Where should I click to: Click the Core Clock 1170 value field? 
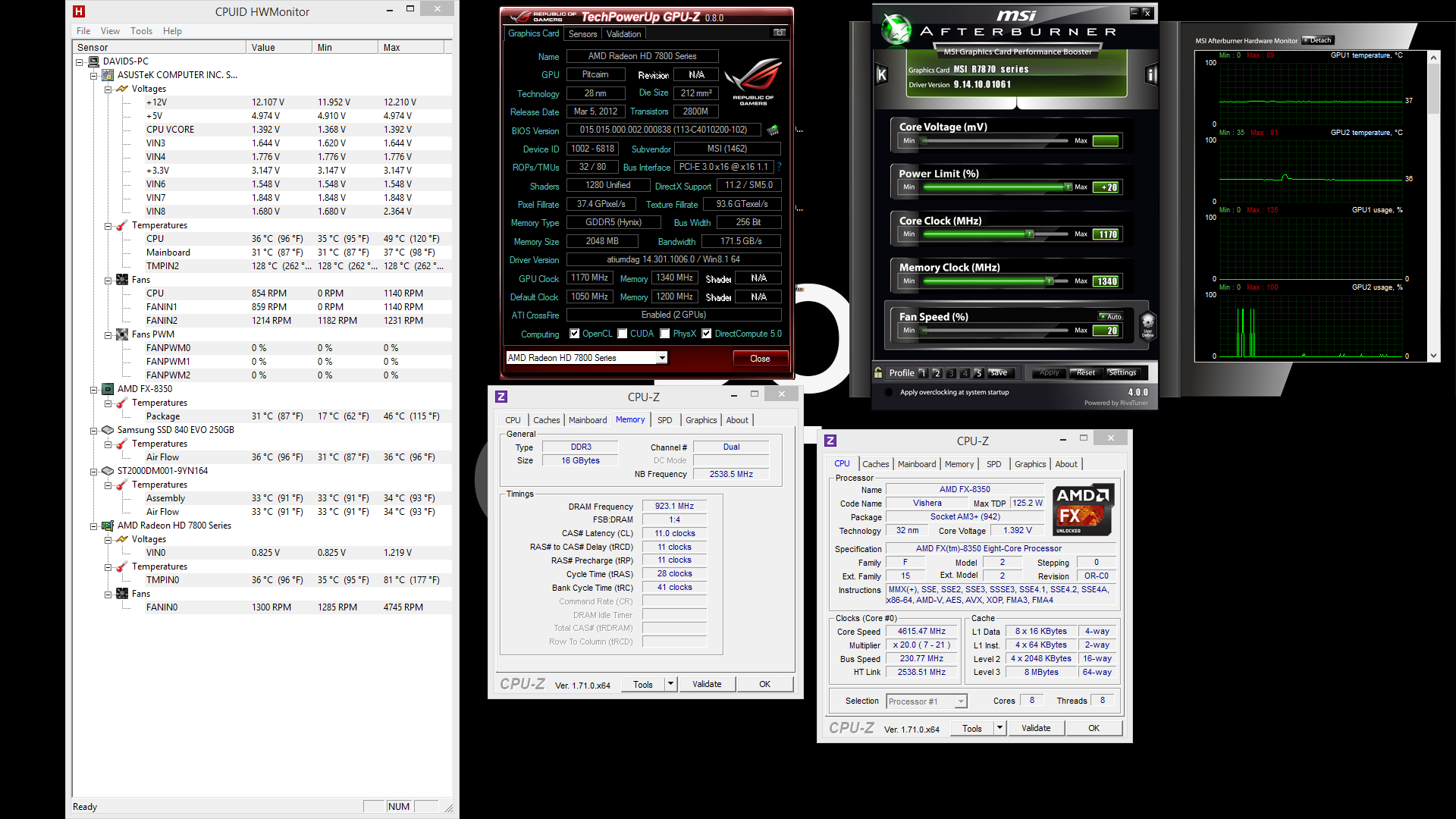coord(1106,234)
